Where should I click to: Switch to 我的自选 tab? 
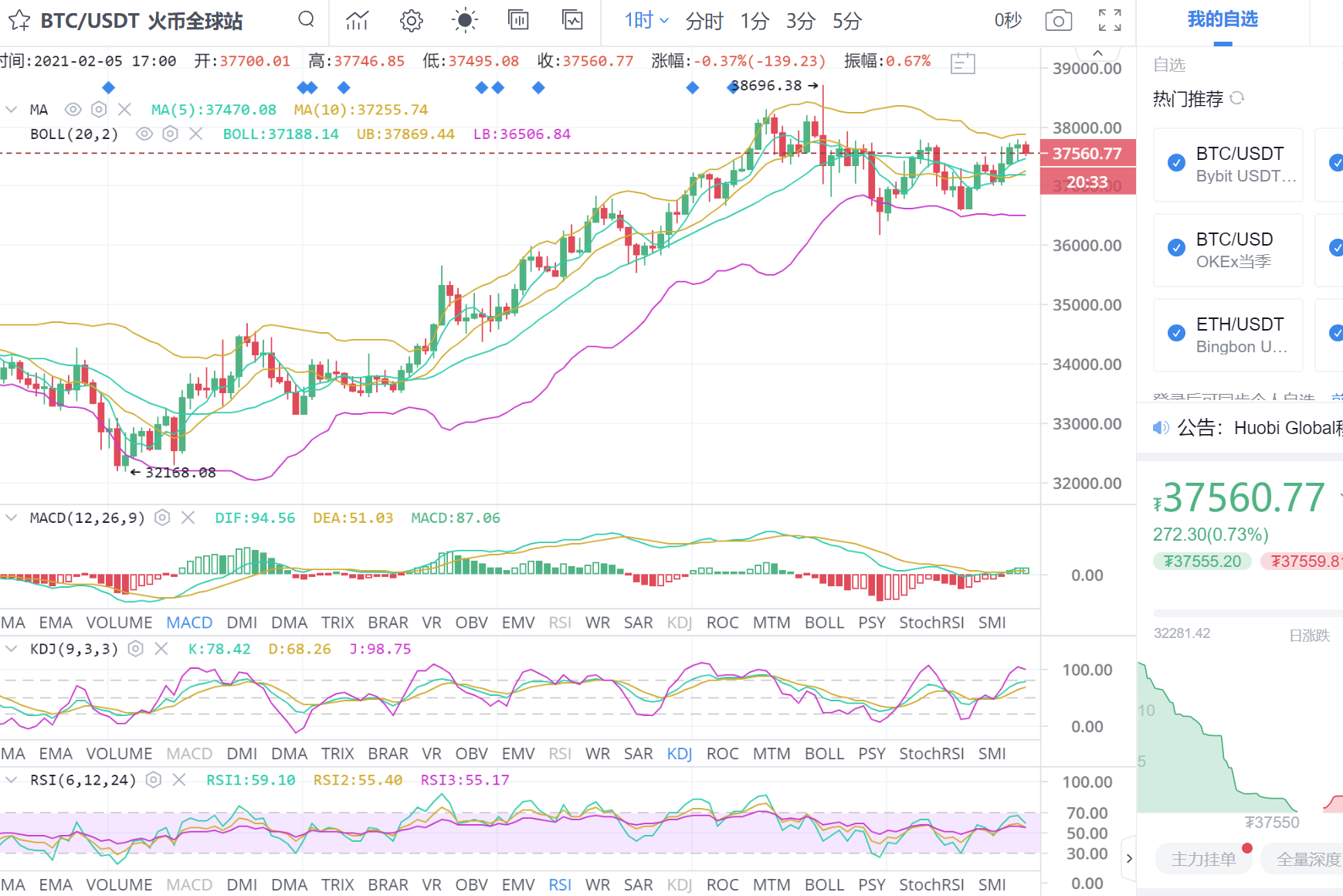click(x=1222, y=20)
